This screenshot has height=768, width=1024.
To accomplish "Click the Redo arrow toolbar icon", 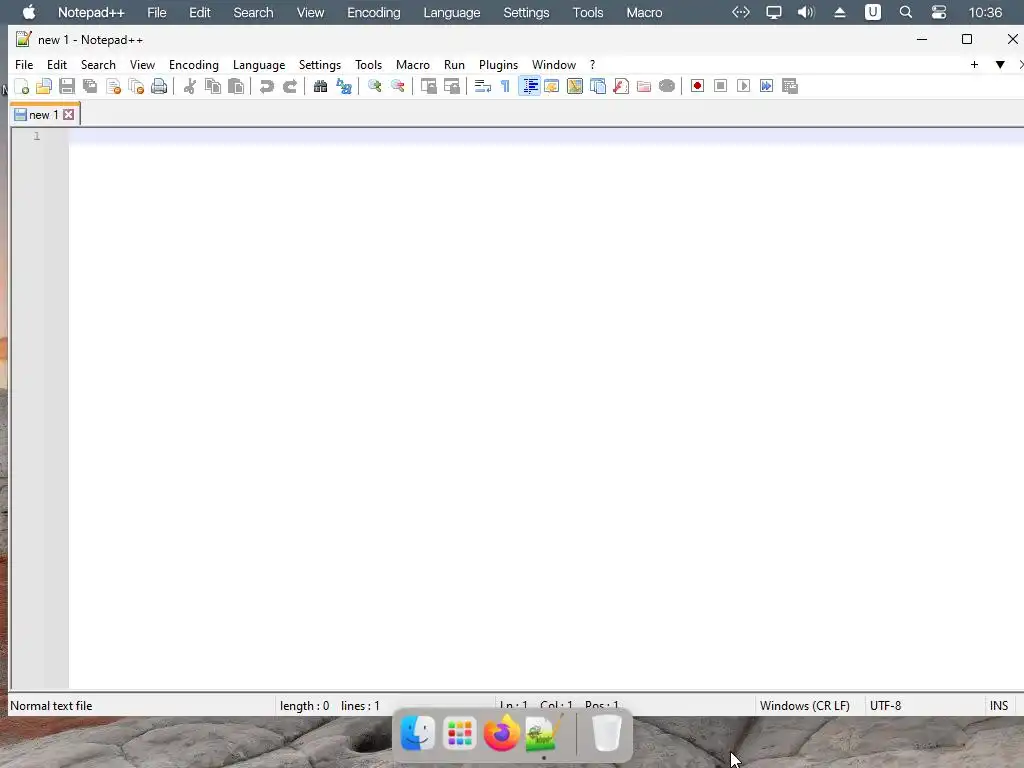I will [x=289, y=86].
